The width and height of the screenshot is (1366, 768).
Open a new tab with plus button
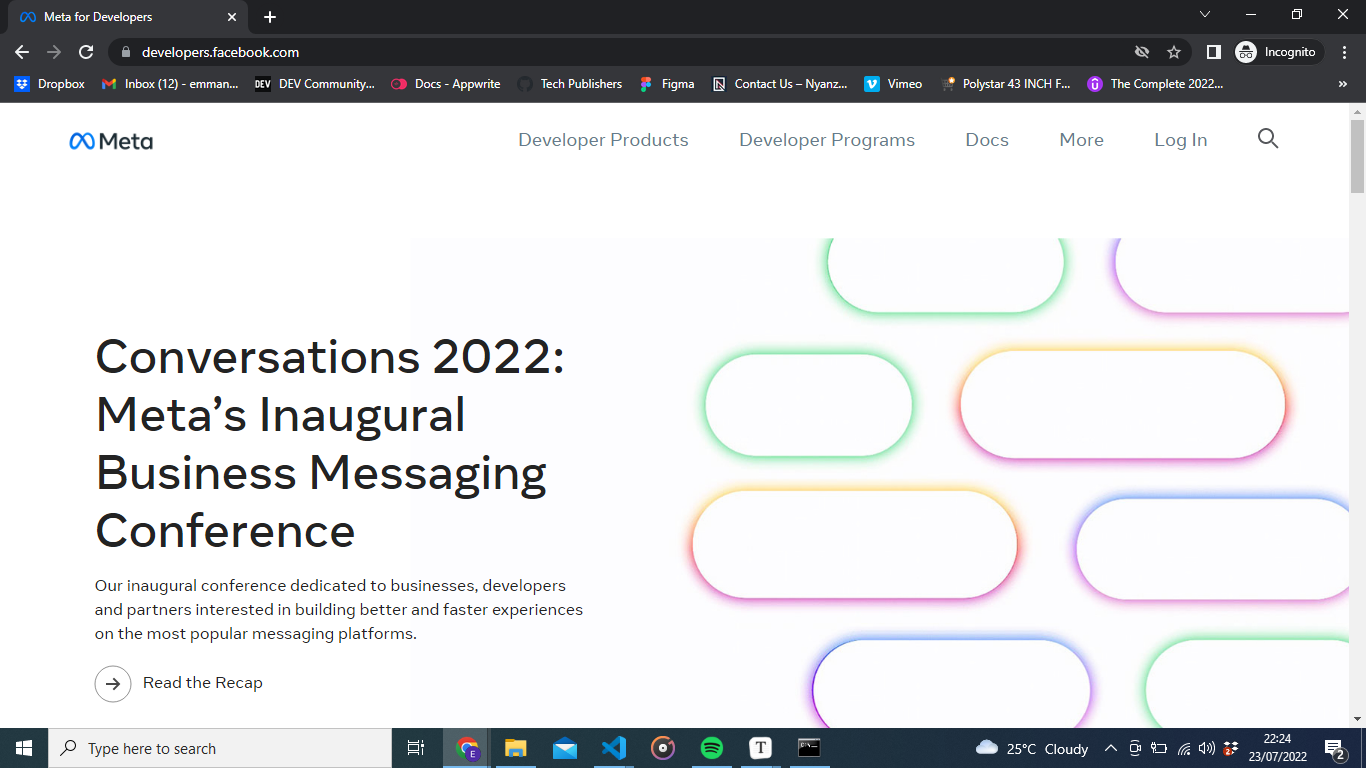[270, 17]
